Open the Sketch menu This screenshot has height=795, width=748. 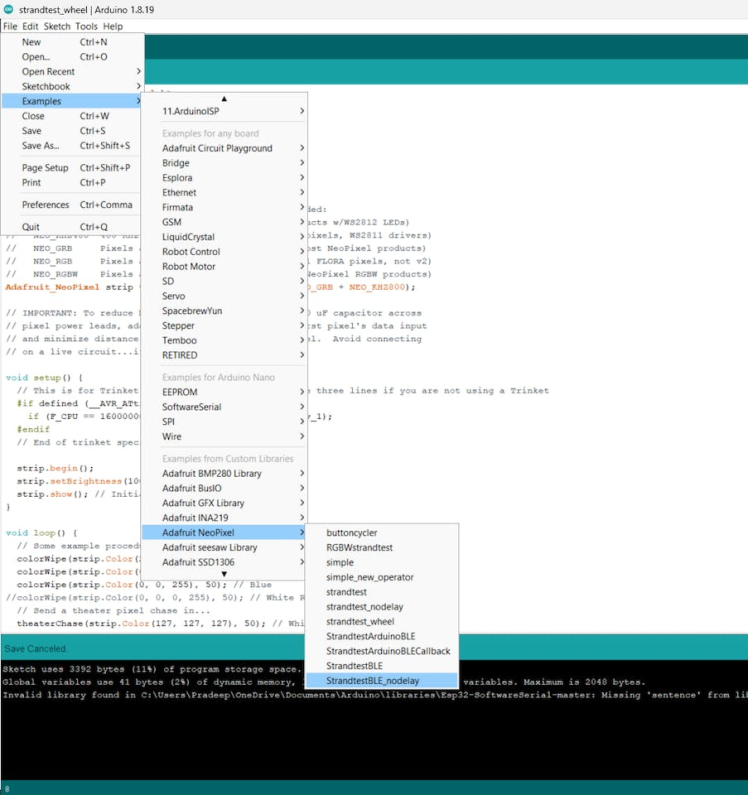57,26
